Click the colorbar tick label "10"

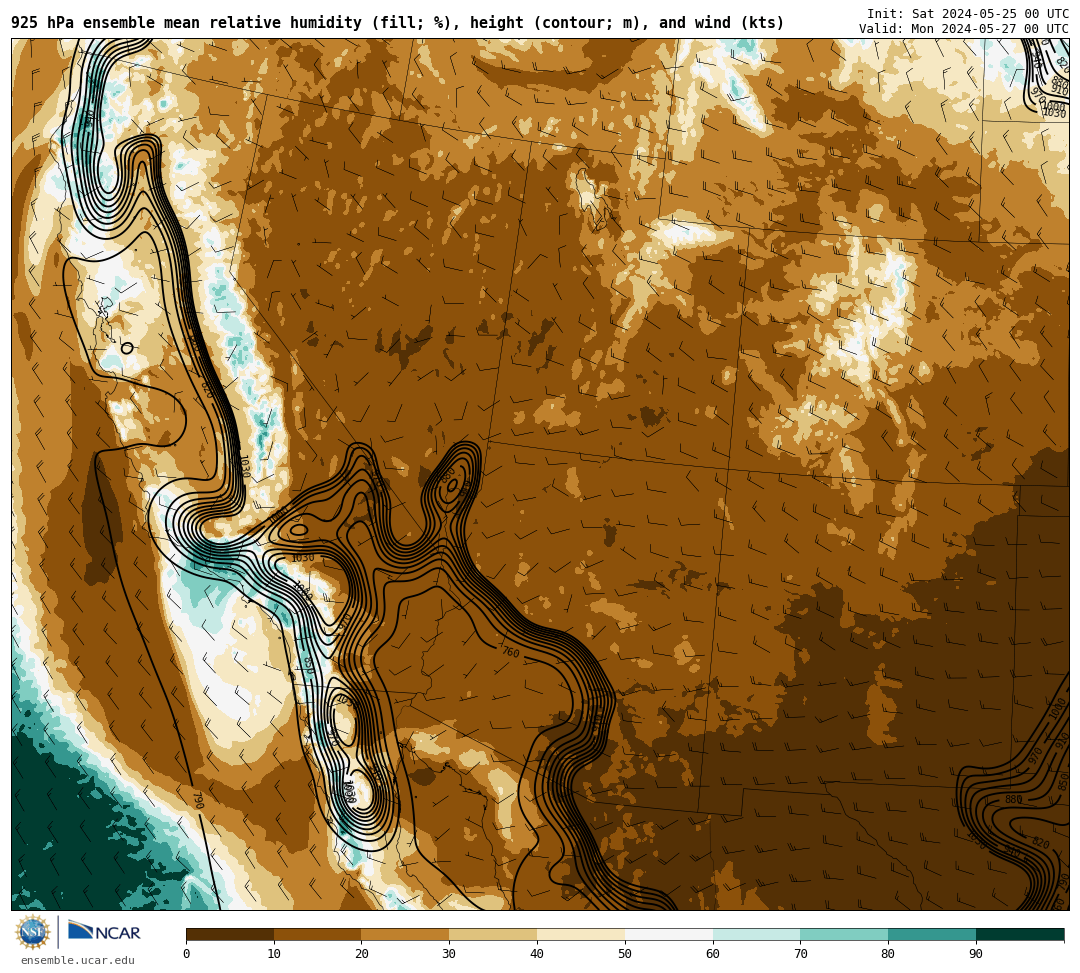coord(274,954)
